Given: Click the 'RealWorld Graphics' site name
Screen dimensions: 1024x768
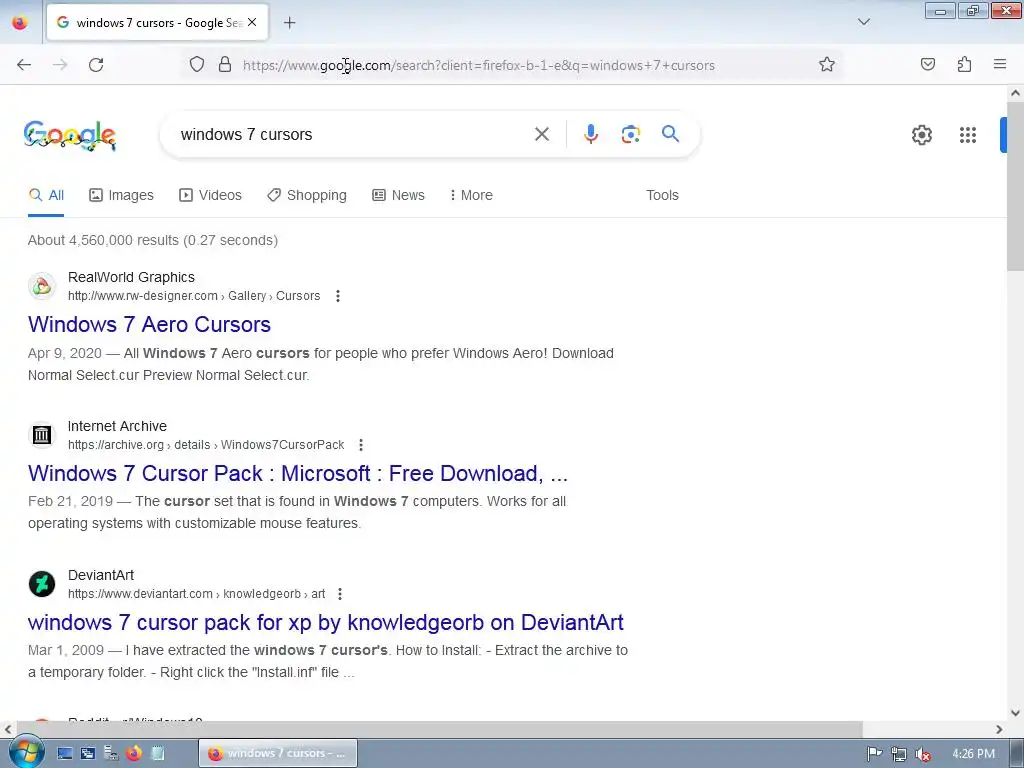Looking at the screenshot, I should pyautogui.click(x=131, y=278).
